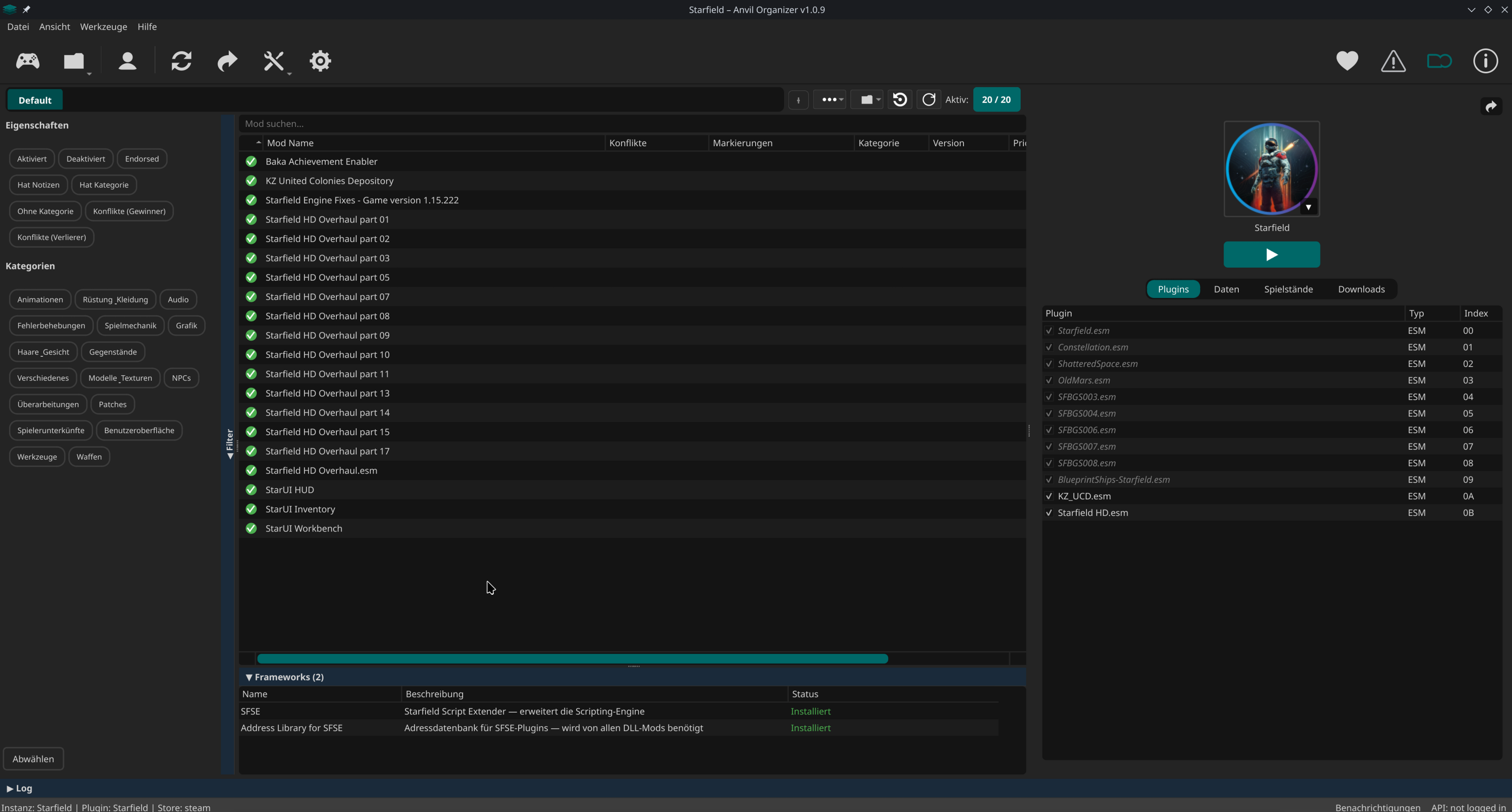This screenshot has width=1512, height=812.
Task: Click the mod list horizontal scrollbar
Action: tap(572, 659)
